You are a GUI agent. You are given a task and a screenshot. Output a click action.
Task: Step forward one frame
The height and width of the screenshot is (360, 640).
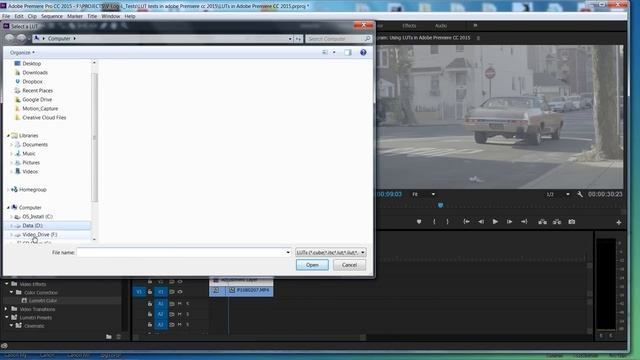pyautogui.click(x=509, y=222)
